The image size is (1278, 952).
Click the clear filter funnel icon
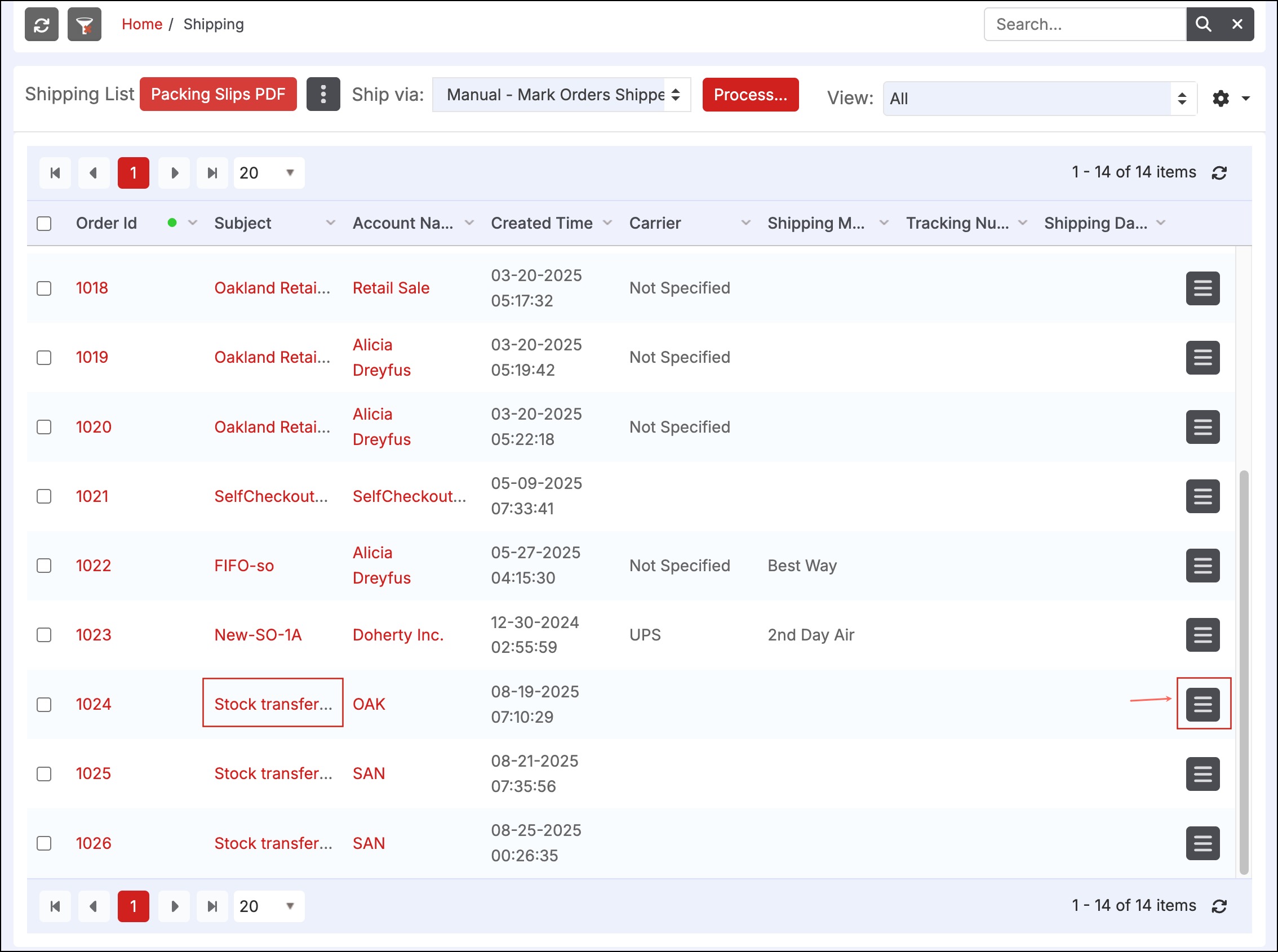(84, 24)
